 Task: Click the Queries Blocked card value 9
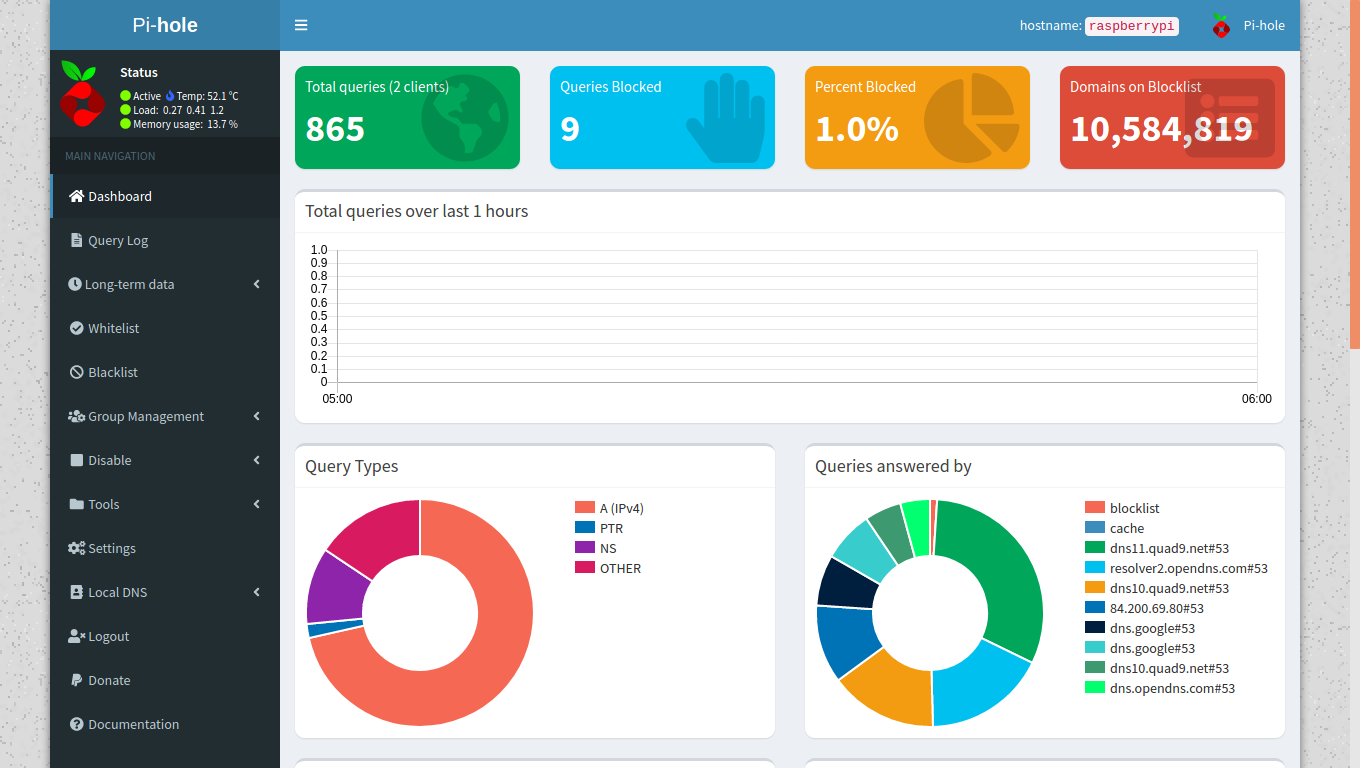point(570,129)
